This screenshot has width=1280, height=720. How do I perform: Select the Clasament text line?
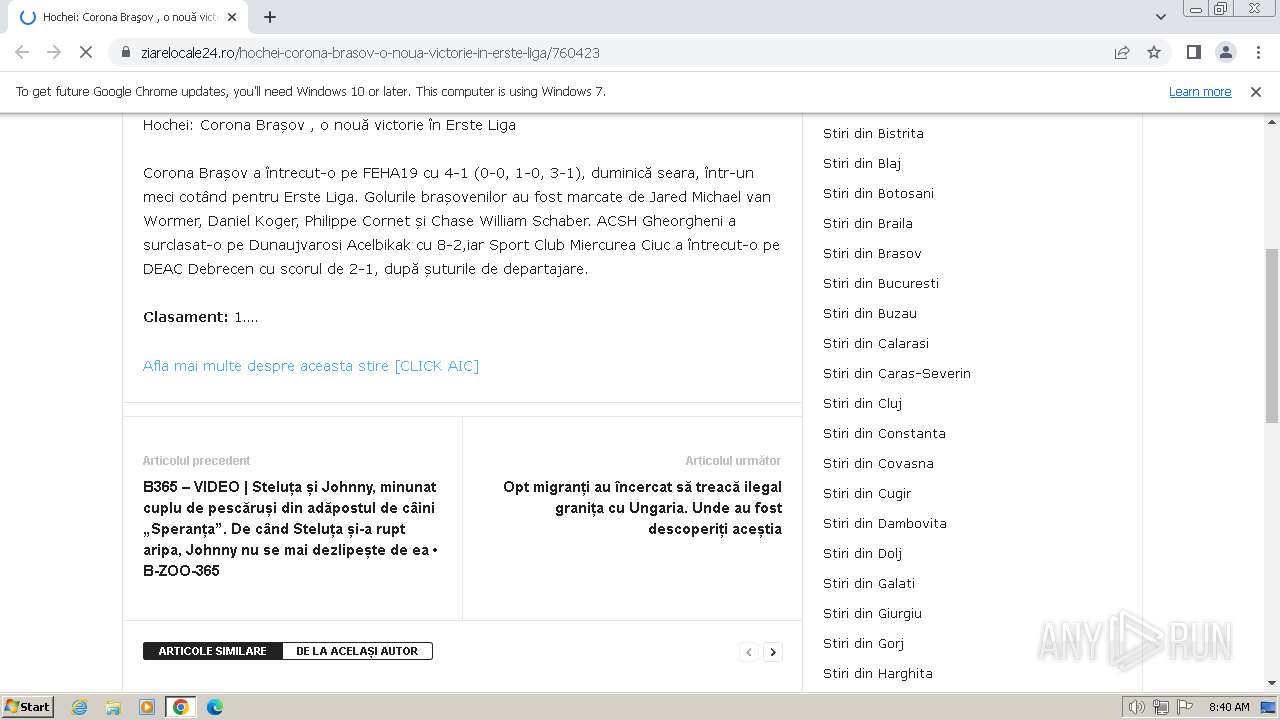tap(201, 317)
